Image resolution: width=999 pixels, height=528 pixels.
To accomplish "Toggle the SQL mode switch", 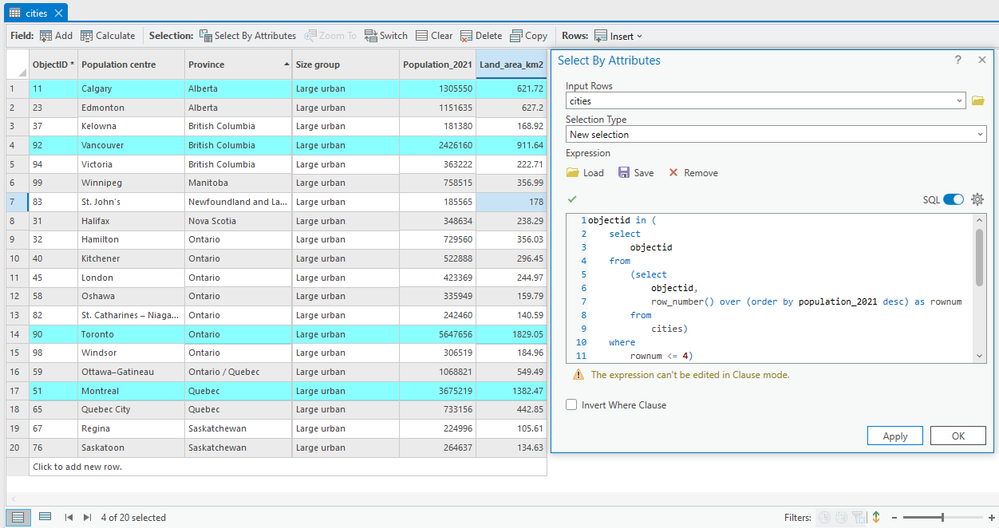I will point(954,199).
